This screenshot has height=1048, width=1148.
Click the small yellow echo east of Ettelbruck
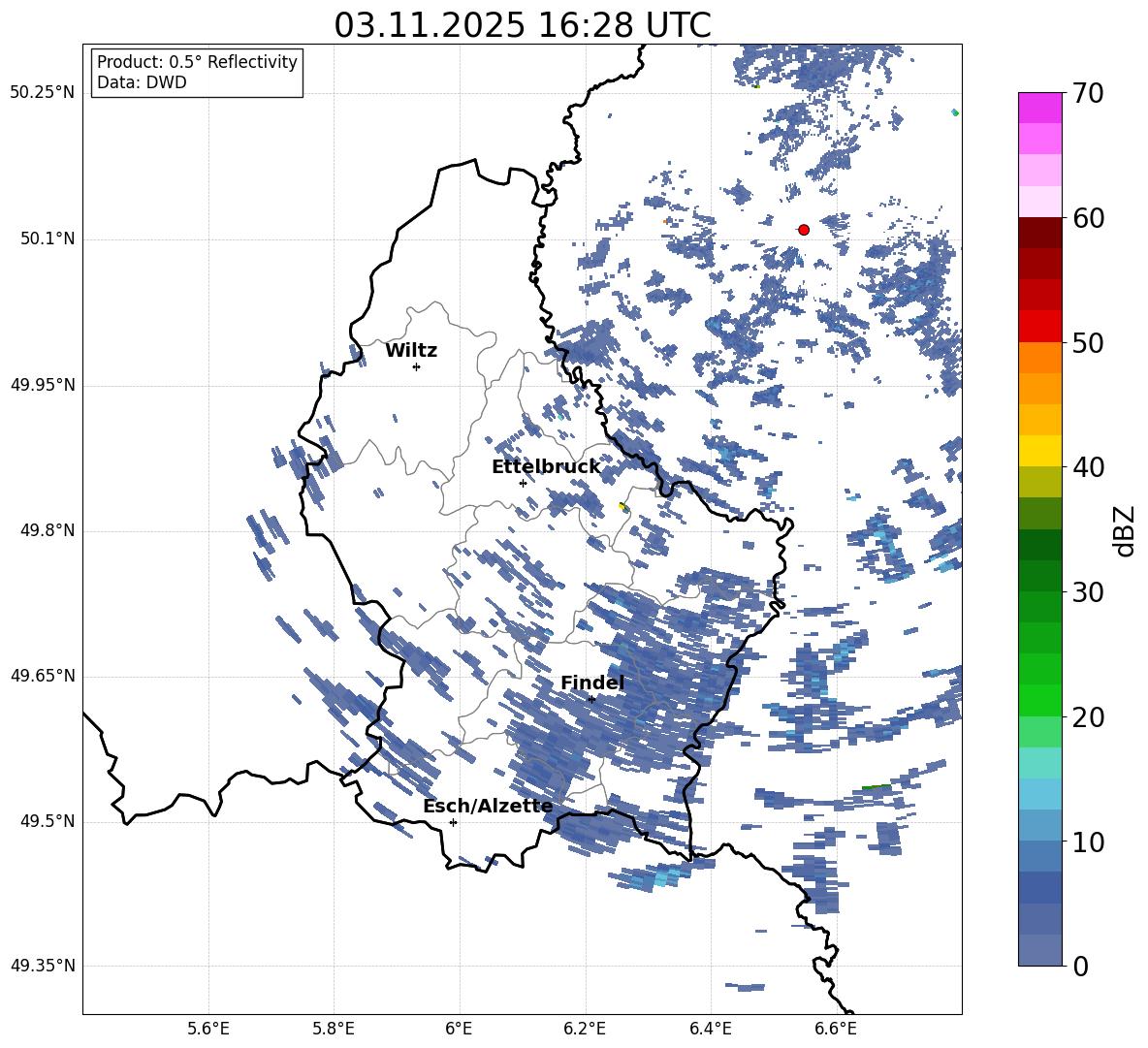point(622,506)
